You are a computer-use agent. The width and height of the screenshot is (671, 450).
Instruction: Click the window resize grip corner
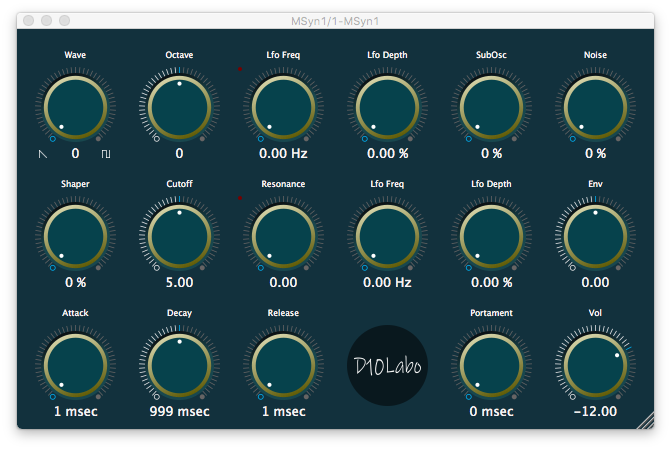click(646, 420)
